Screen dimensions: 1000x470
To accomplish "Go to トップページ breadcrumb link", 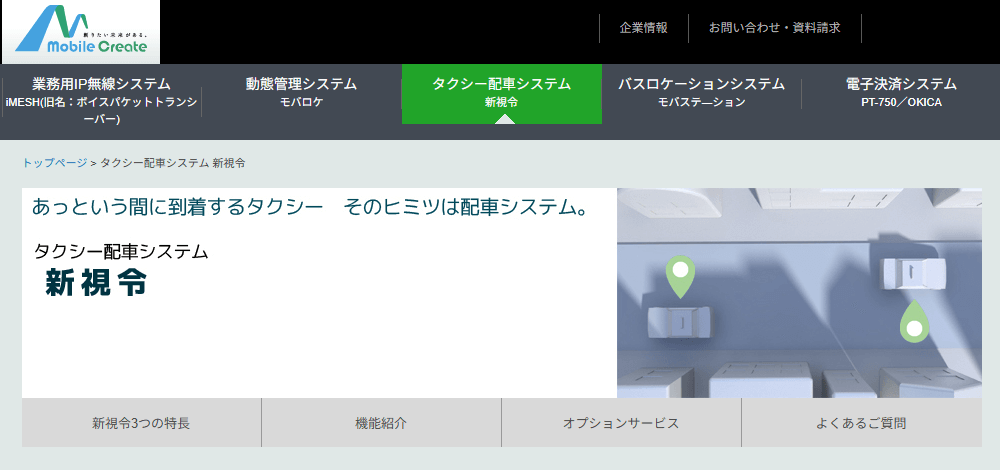I will (x=55, y=163).
